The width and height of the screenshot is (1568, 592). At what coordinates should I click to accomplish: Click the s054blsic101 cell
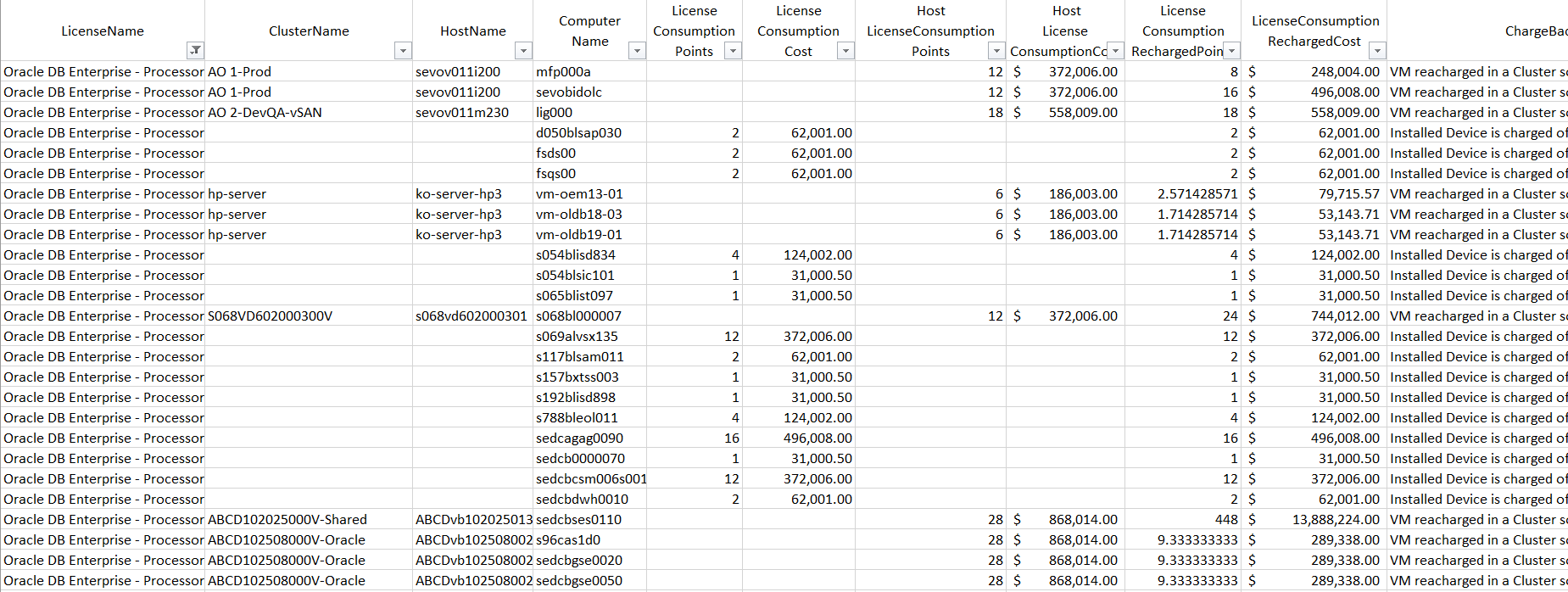589,276
